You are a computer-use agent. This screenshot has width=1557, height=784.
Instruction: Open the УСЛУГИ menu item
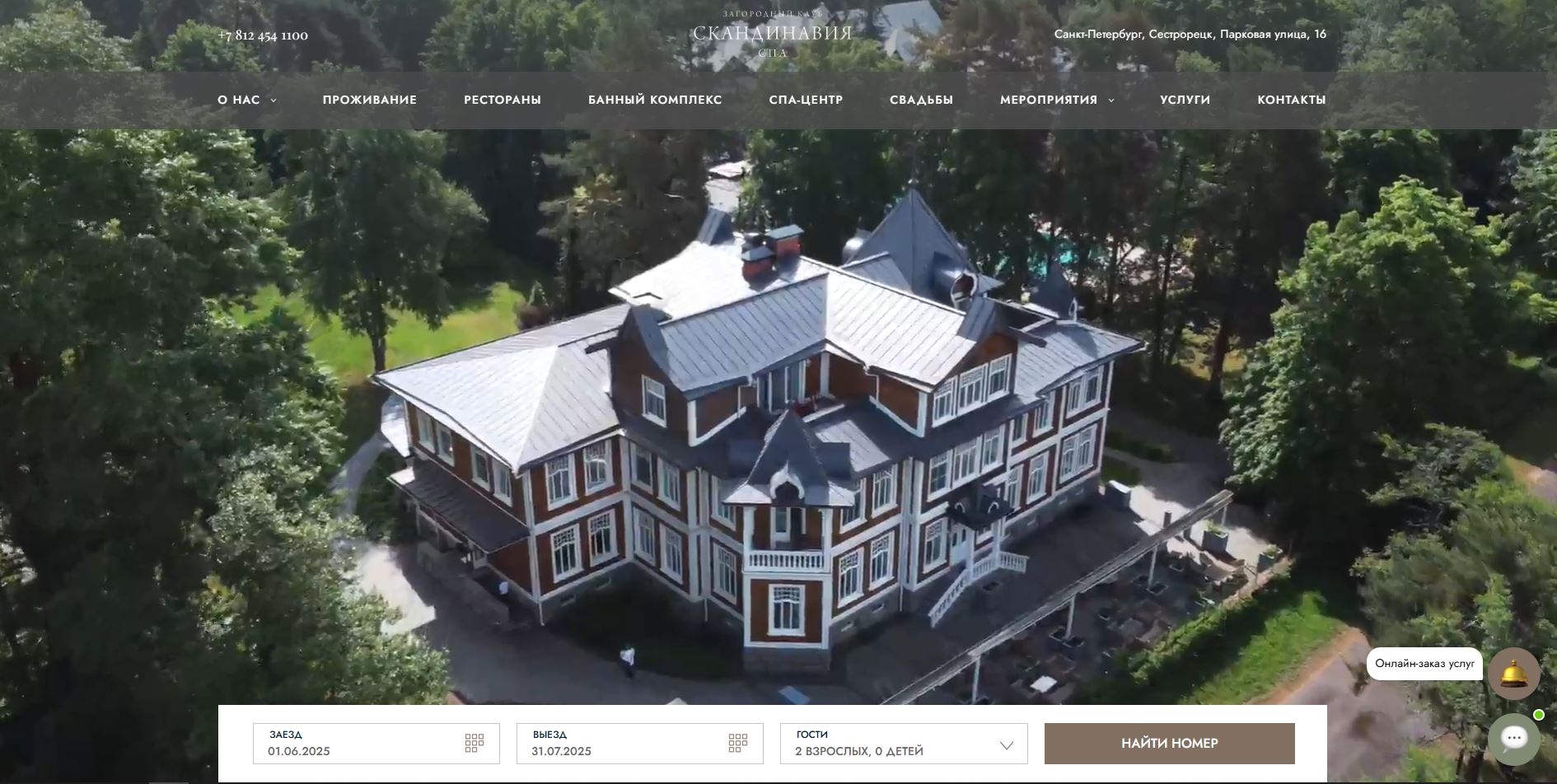tap(1185, 100)
